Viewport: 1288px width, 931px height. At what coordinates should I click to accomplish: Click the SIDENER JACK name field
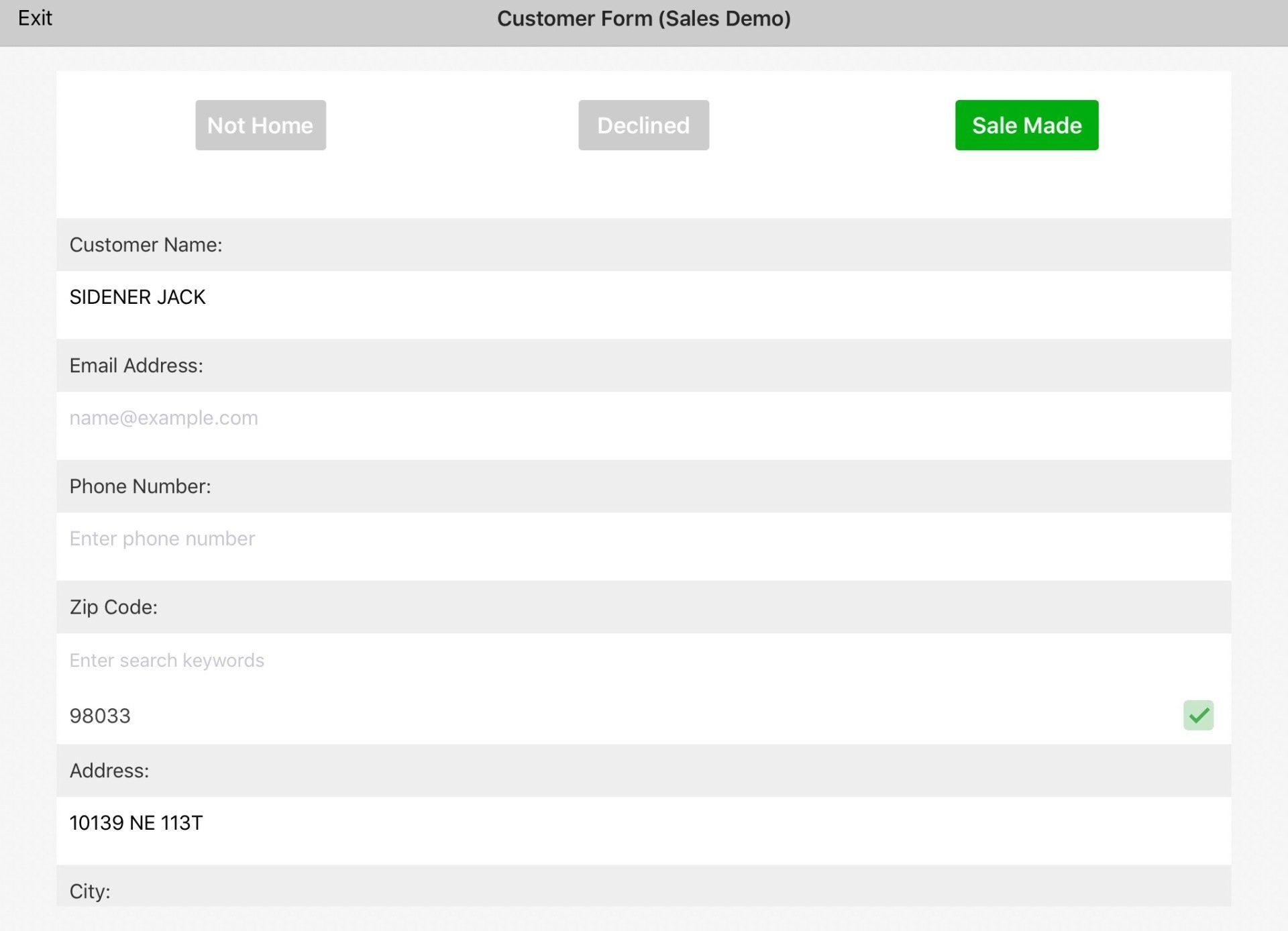[x=138, y=297]
